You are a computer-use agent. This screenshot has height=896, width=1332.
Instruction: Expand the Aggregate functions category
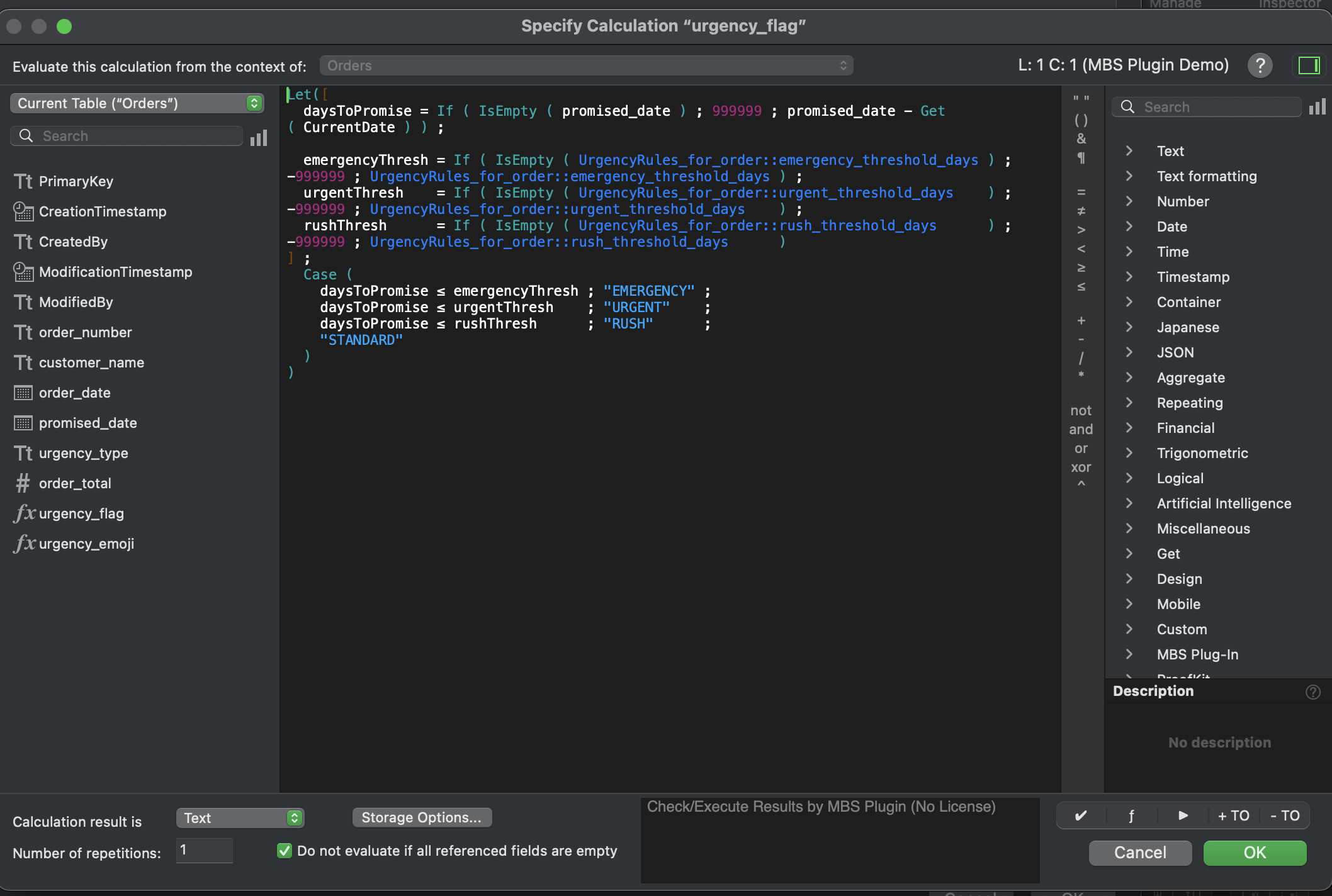pos(1129,378)
